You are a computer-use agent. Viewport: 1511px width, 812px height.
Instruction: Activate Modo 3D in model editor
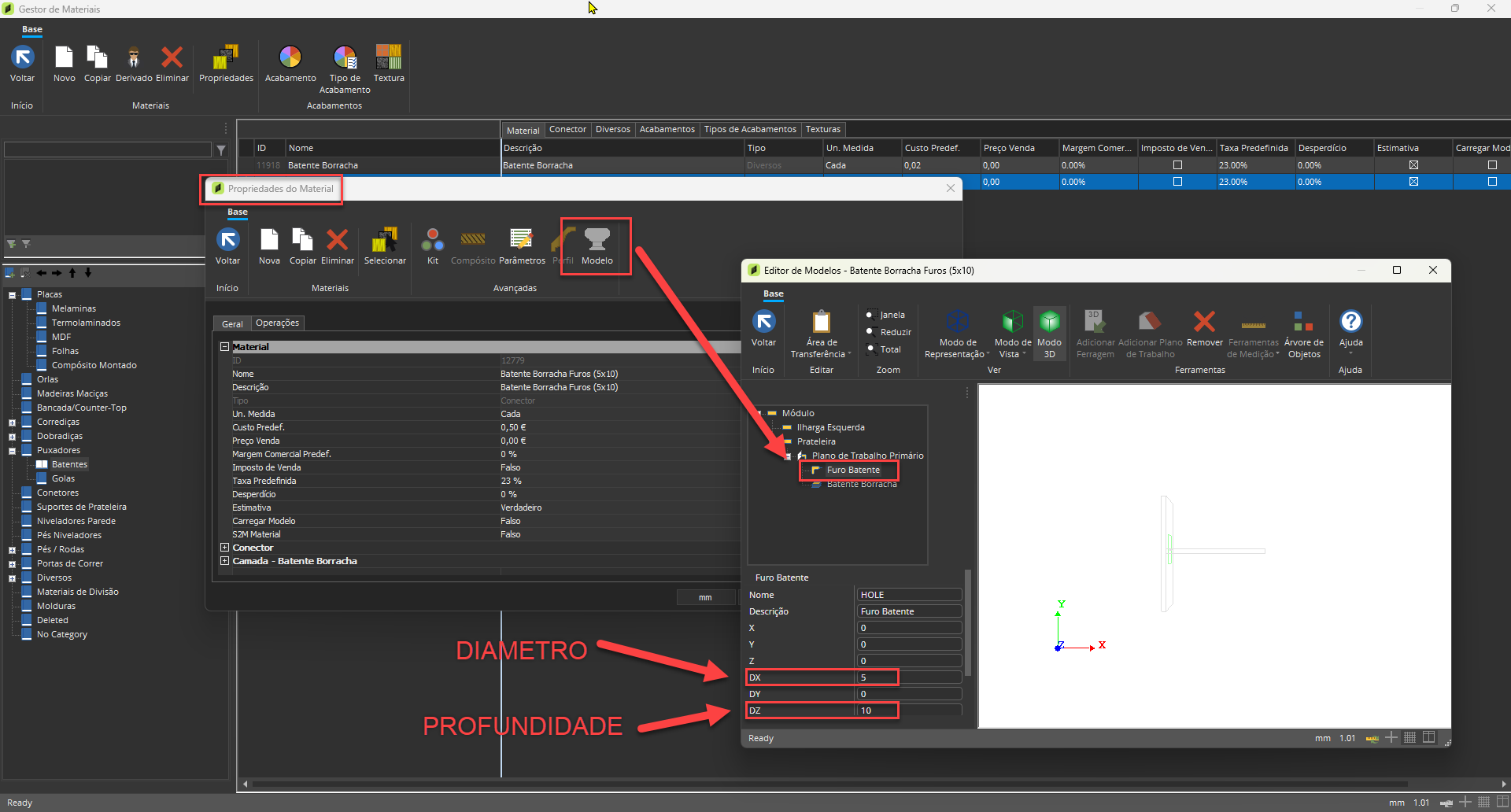tap(1049, 323)
